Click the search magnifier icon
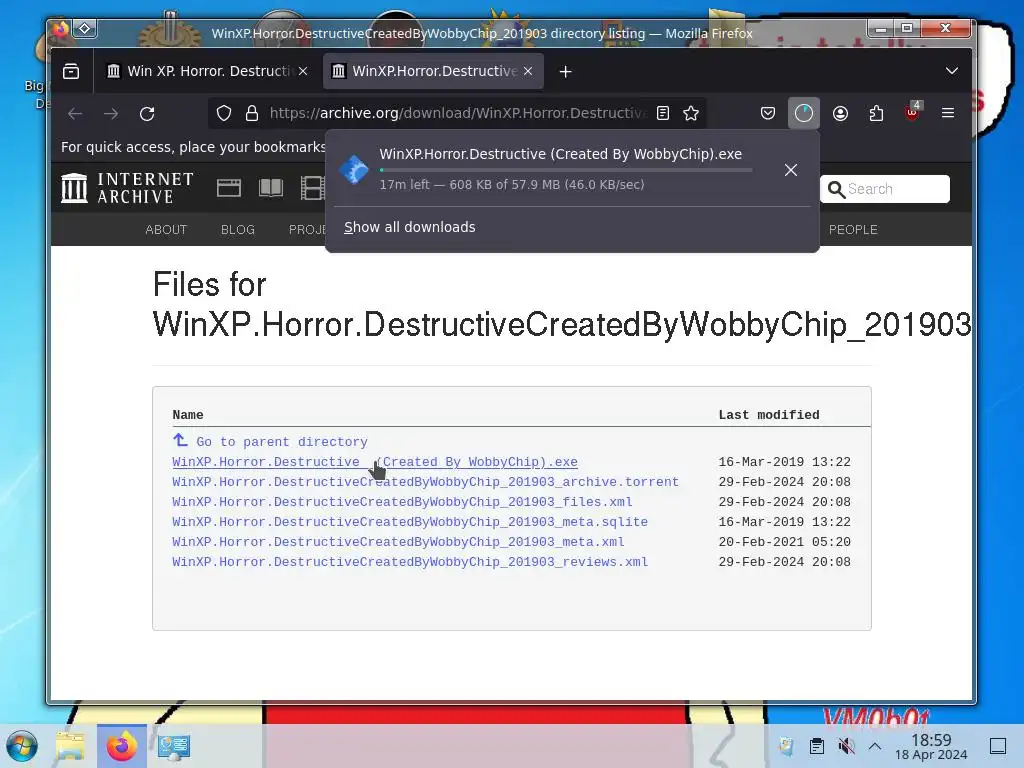This screenshot has width=1024, height=768. click(836, 189)
